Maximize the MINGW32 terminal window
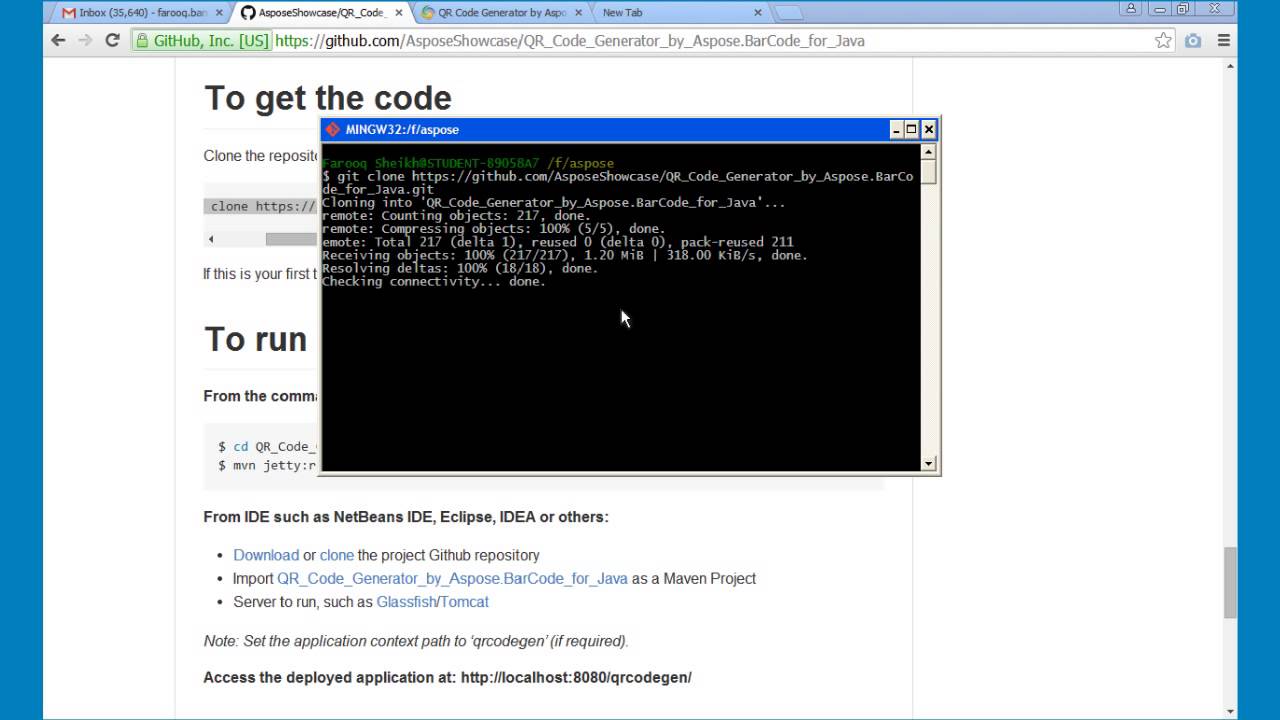The height and width of the screenshot is (720, 1280). (x=912, y=129)
